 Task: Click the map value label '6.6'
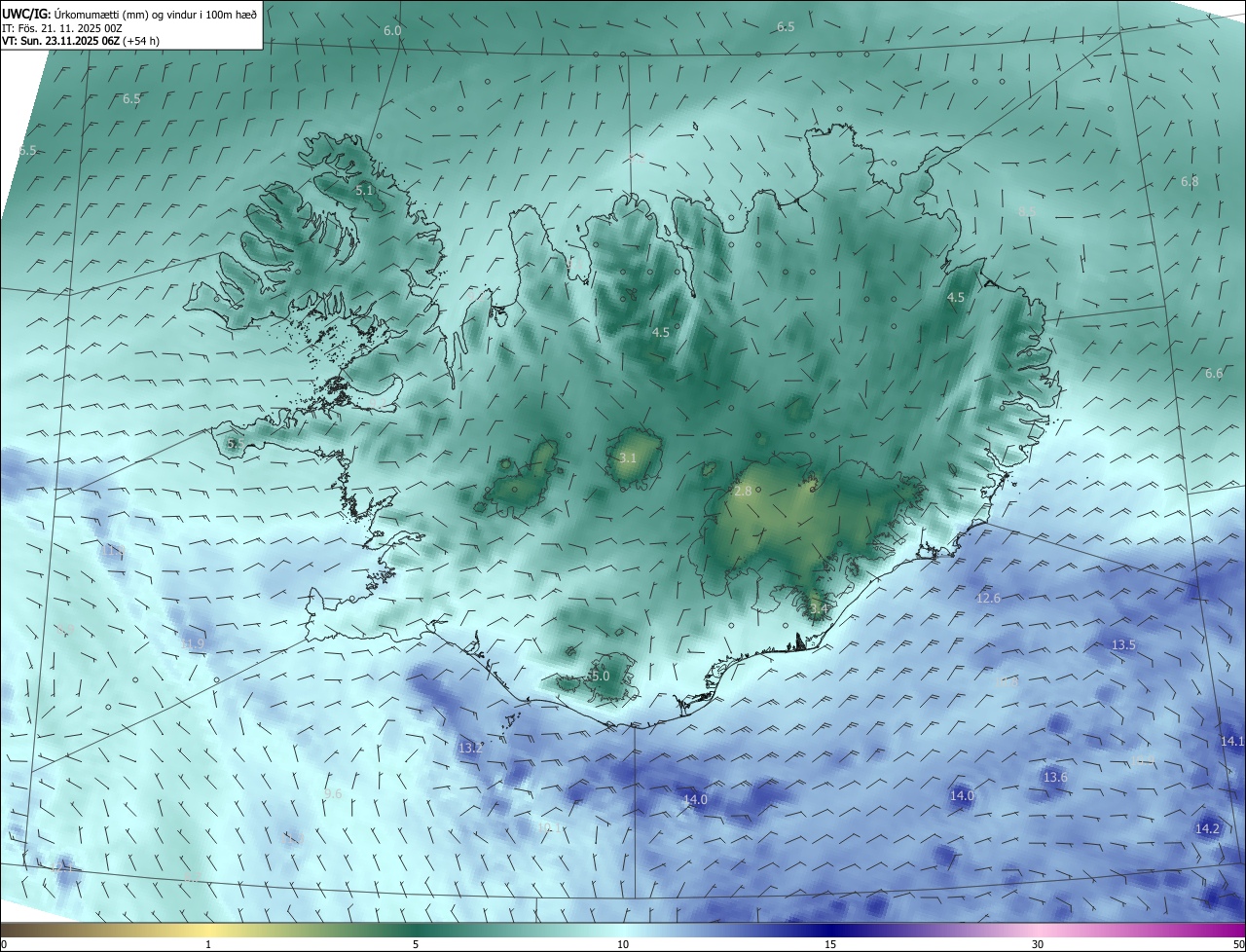[x=1214, y=374]
